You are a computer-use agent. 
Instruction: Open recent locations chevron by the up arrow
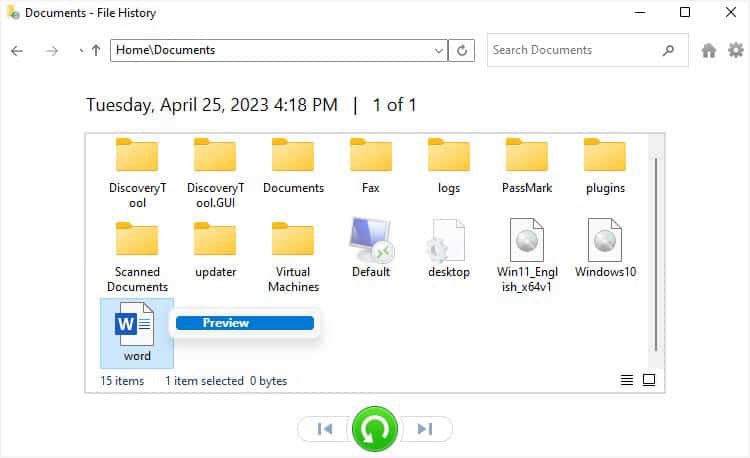pyautogui.click(x=81, y=50)
